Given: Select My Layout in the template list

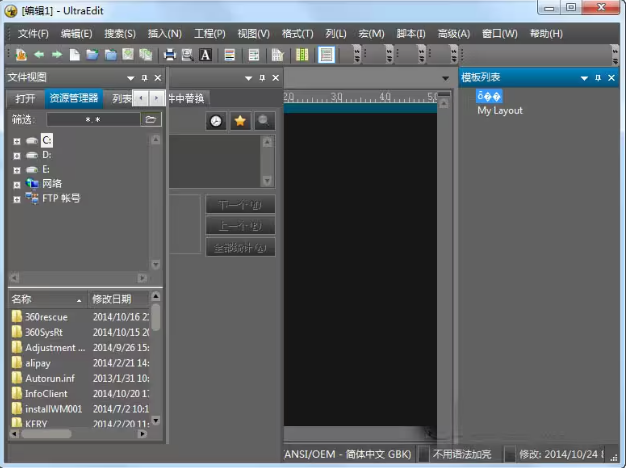Looking at the screenshot, I should point(499,111).
